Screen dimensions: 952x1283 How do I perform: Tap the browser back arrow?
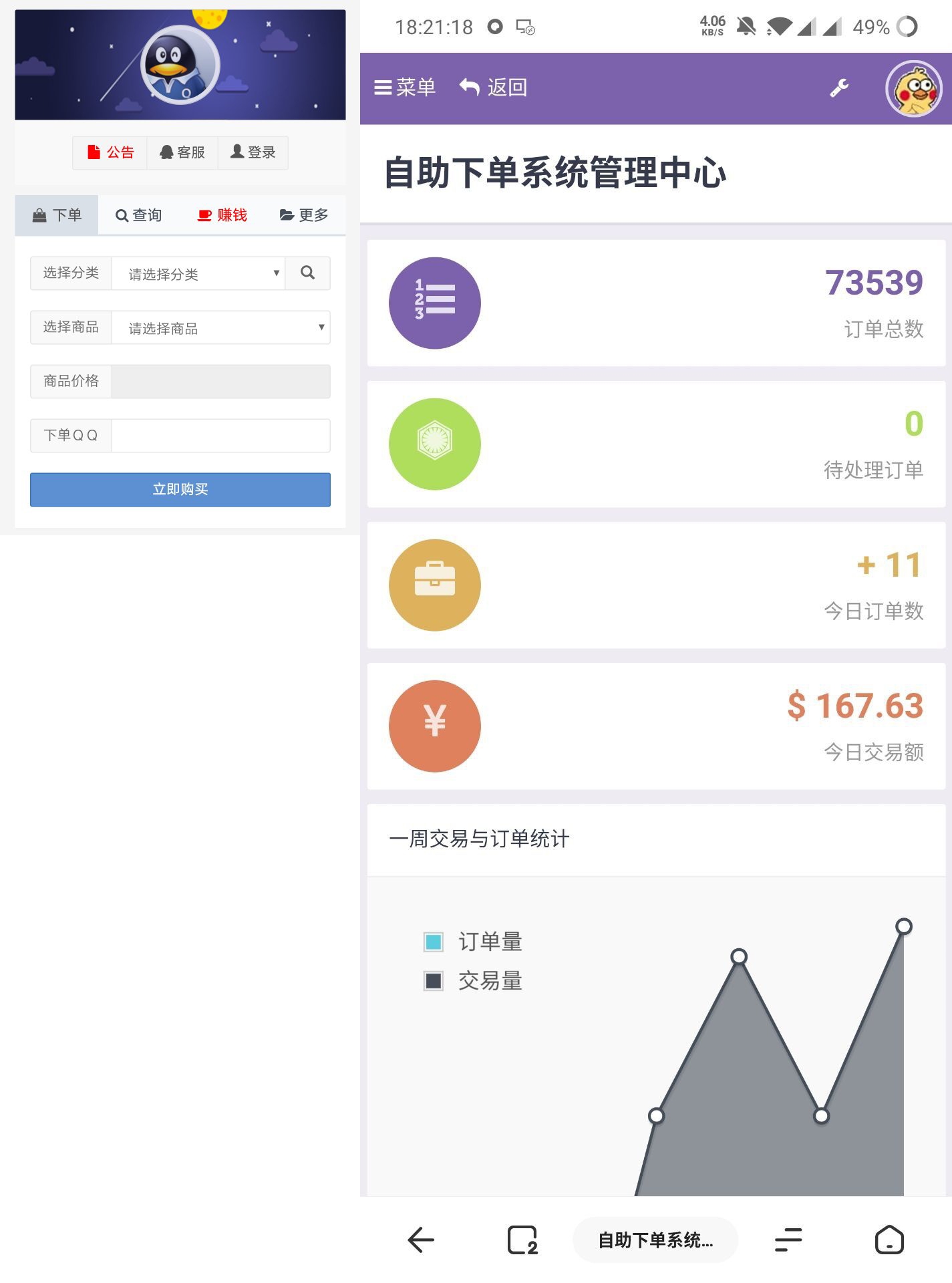[421, 1240]
